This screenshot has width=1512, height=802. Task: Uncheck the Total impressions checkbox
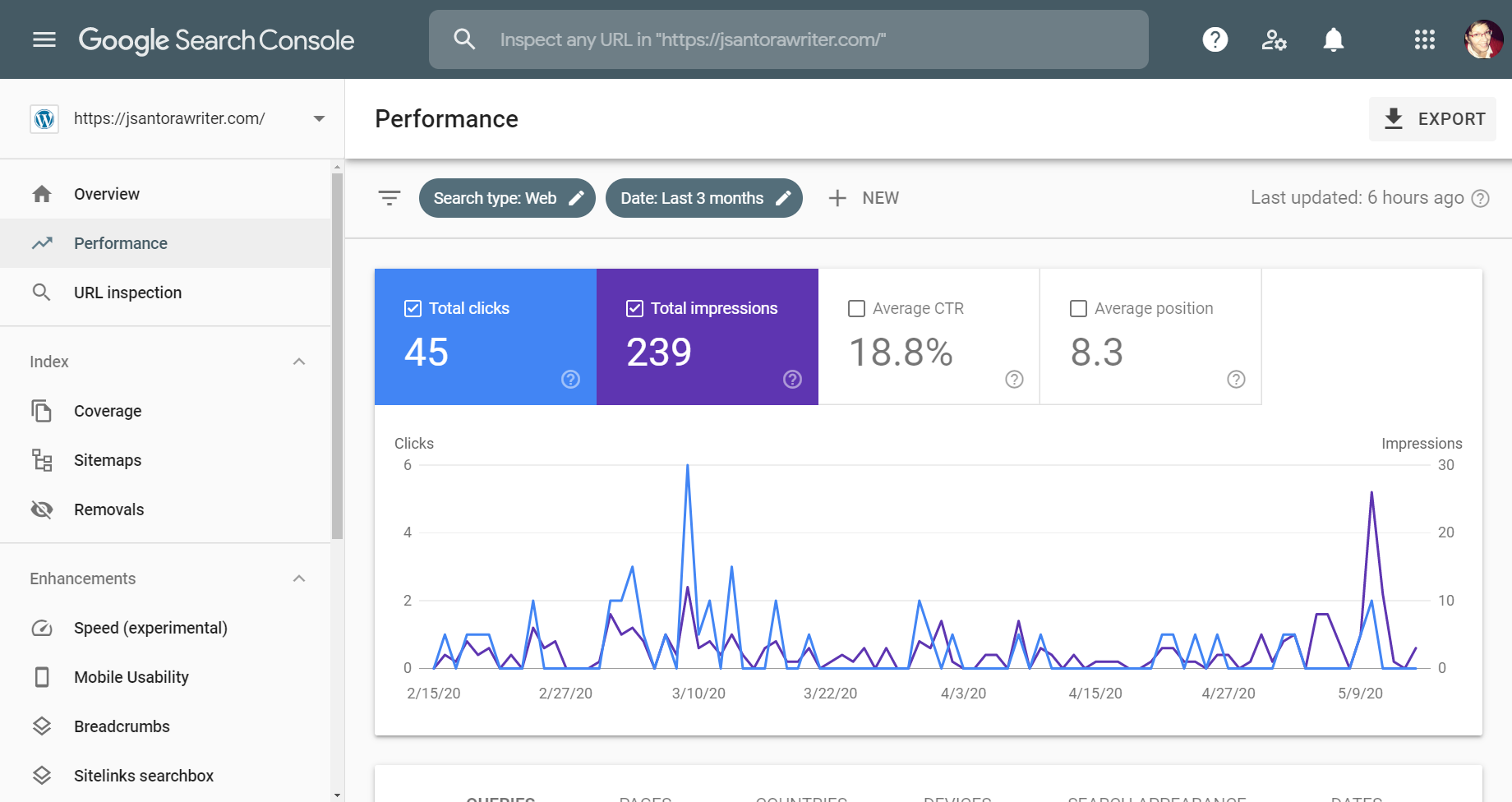click(x=635, y=308)
